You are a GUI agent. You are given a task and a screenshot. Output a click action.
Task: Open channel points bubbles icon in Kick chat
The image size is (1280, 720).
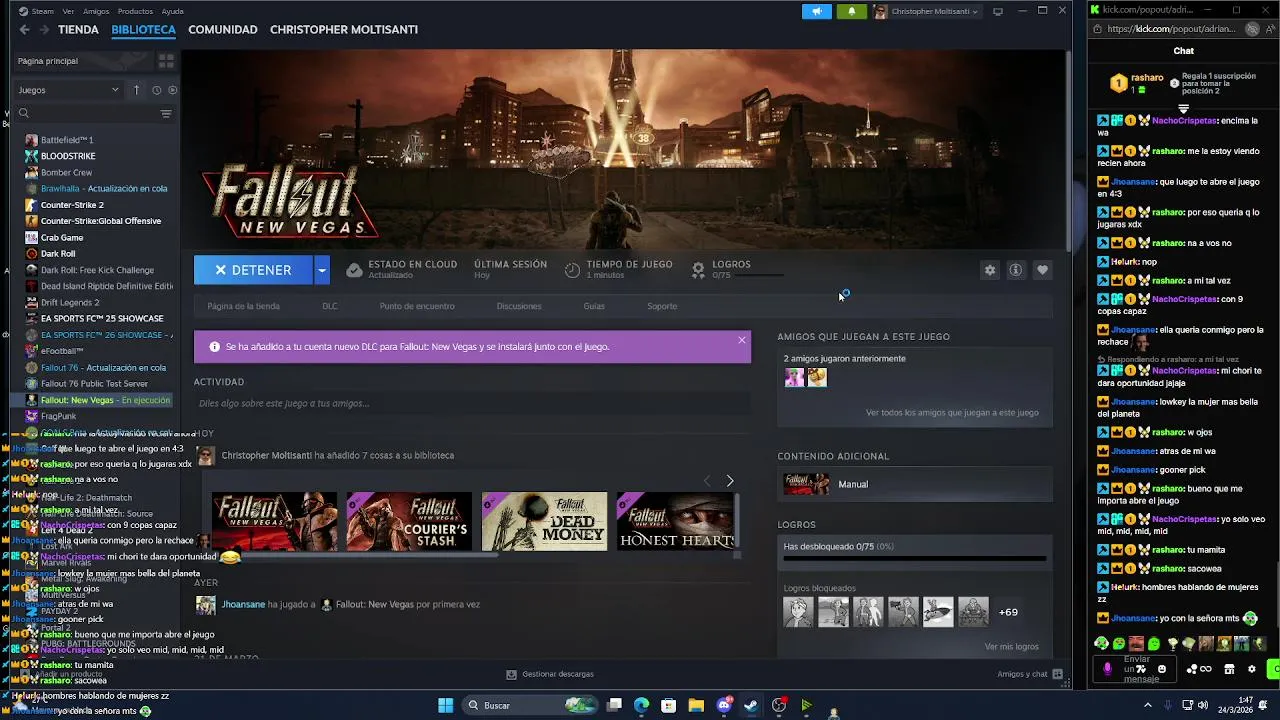click(1191, 669)
